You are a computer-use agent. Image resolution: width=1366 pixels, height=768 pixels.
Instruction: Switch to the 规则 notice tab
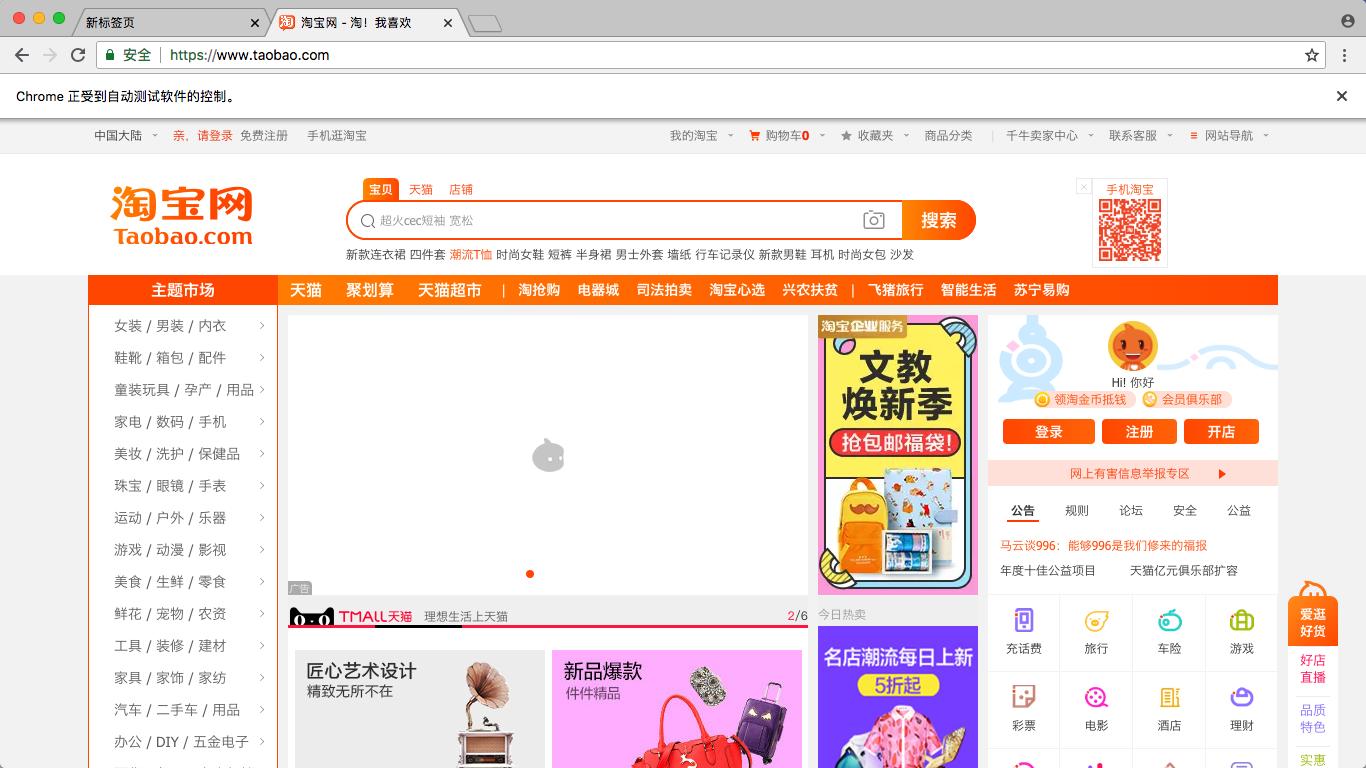pos(1077,511)
